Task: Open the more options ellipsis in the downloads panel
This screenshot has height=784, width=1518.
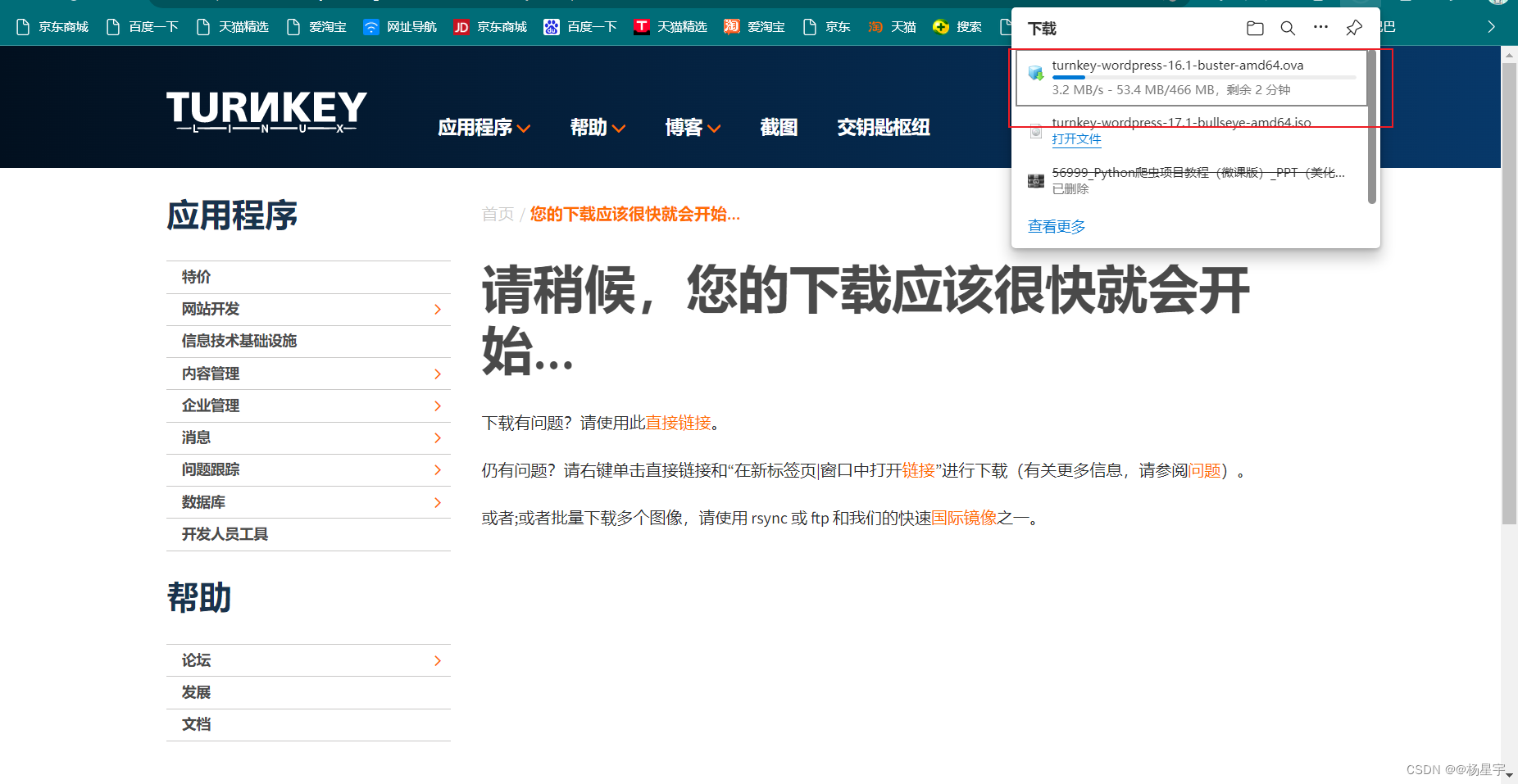Action: click(1320, 27)
